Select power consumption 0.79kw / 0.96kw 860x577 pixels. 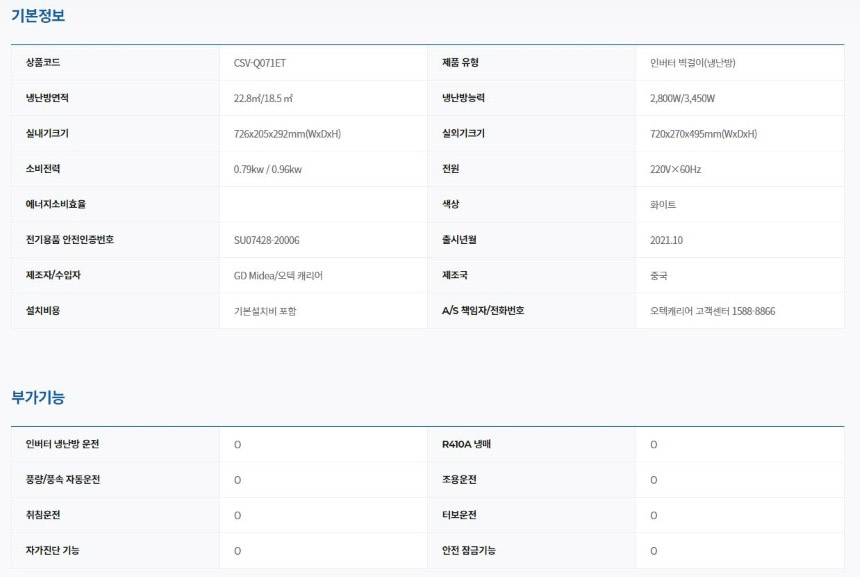[267, 169]
